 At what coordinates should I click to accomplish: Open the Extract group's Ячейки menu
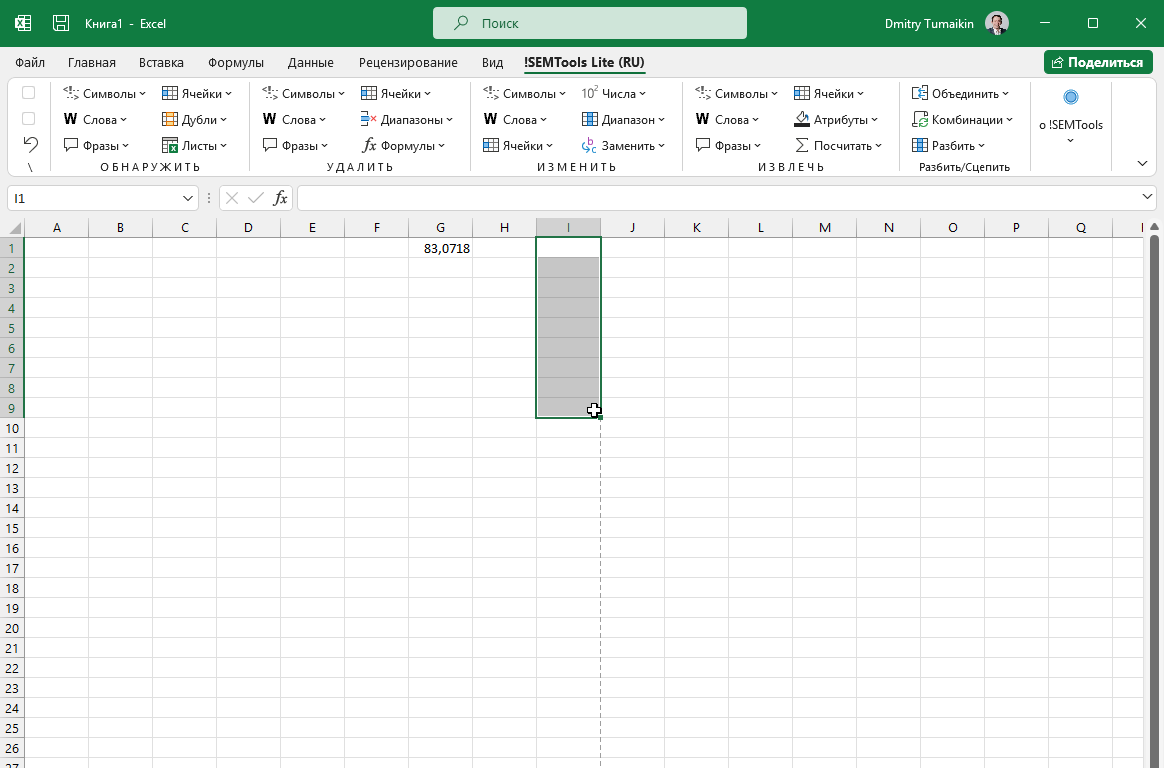pos(828,93)
